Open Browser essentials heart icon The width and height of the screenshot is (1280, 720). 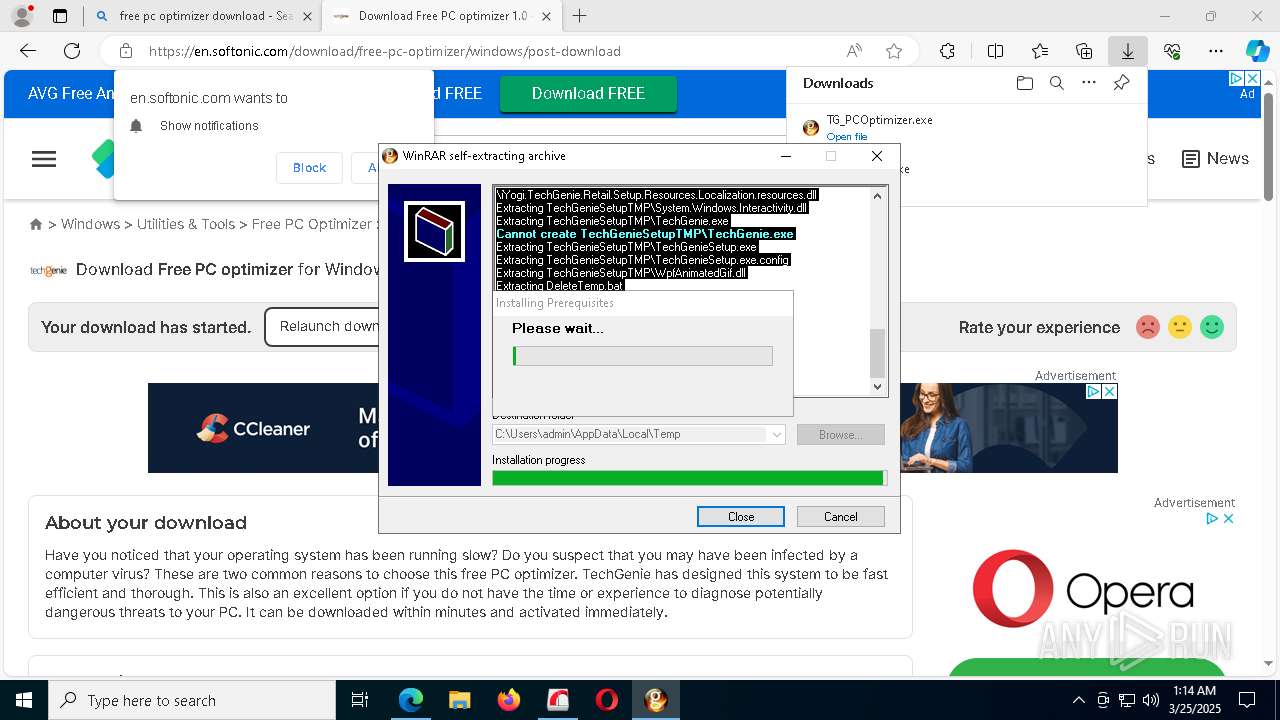click(1172, 51)
